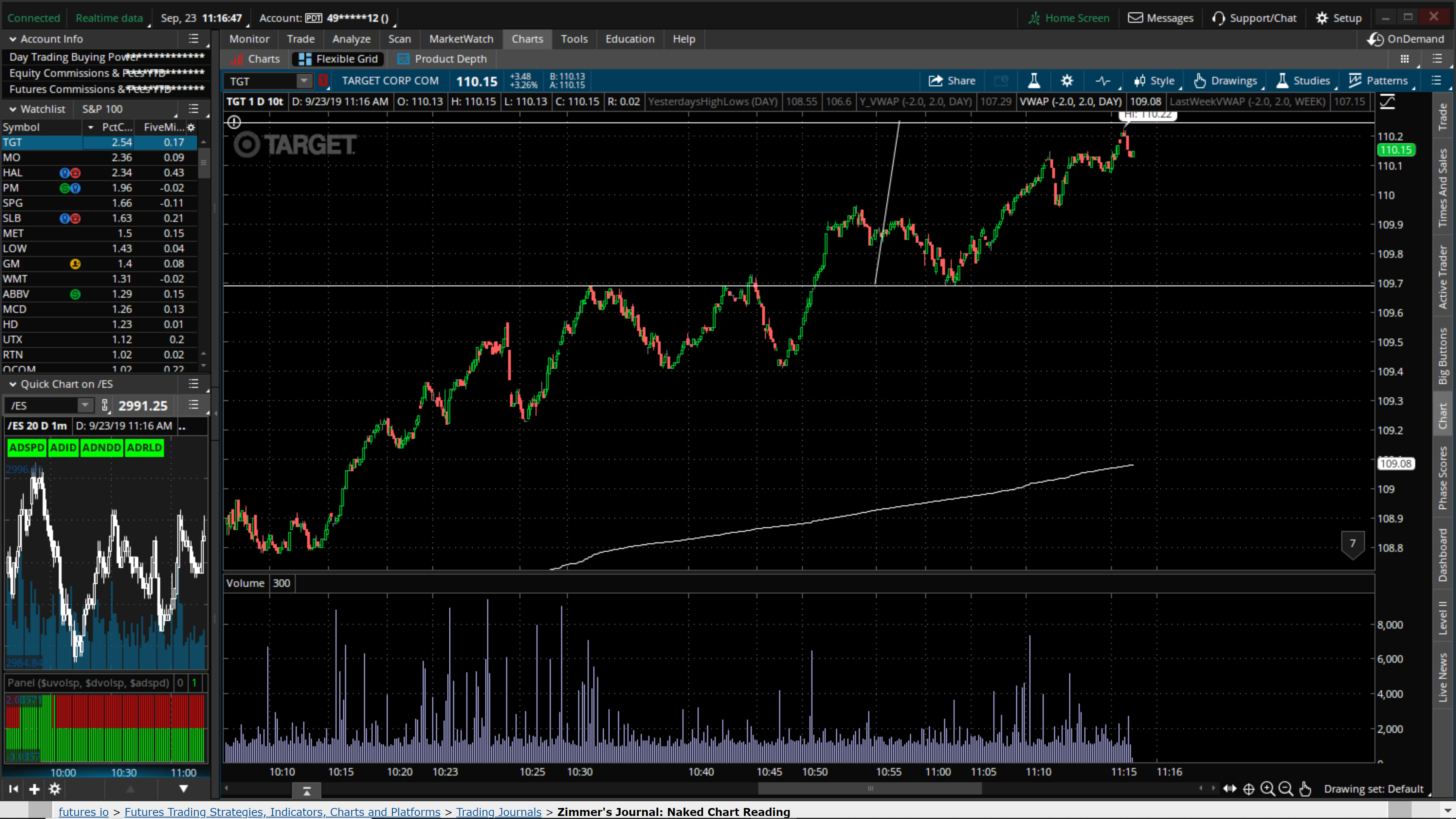Viewport: 1456px width, 819px height.
Task: Click the flask icon in chart toolbar
Action: click(x=1034, y=81)
